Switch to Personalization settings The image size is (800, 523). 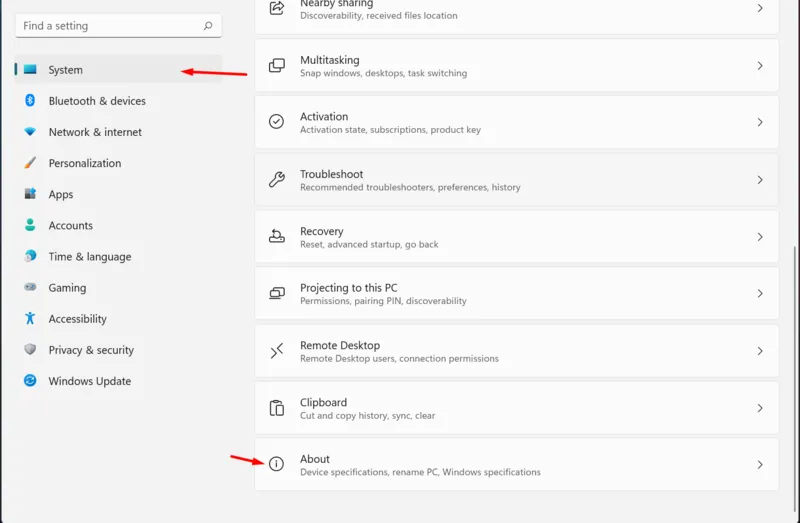click(x=118, y=163)
